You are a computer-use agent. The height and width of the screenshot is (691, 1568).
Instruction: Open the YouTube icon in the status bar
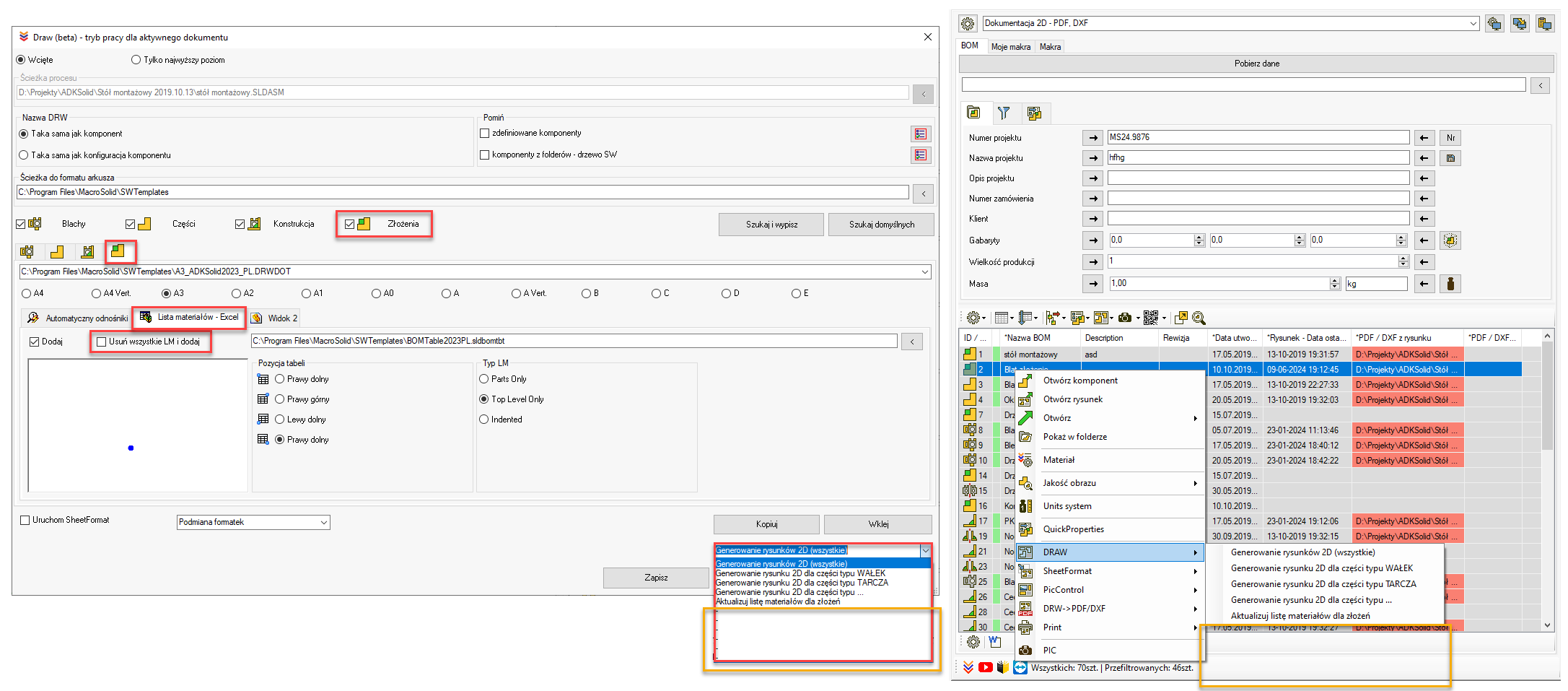tap(985, 668)
